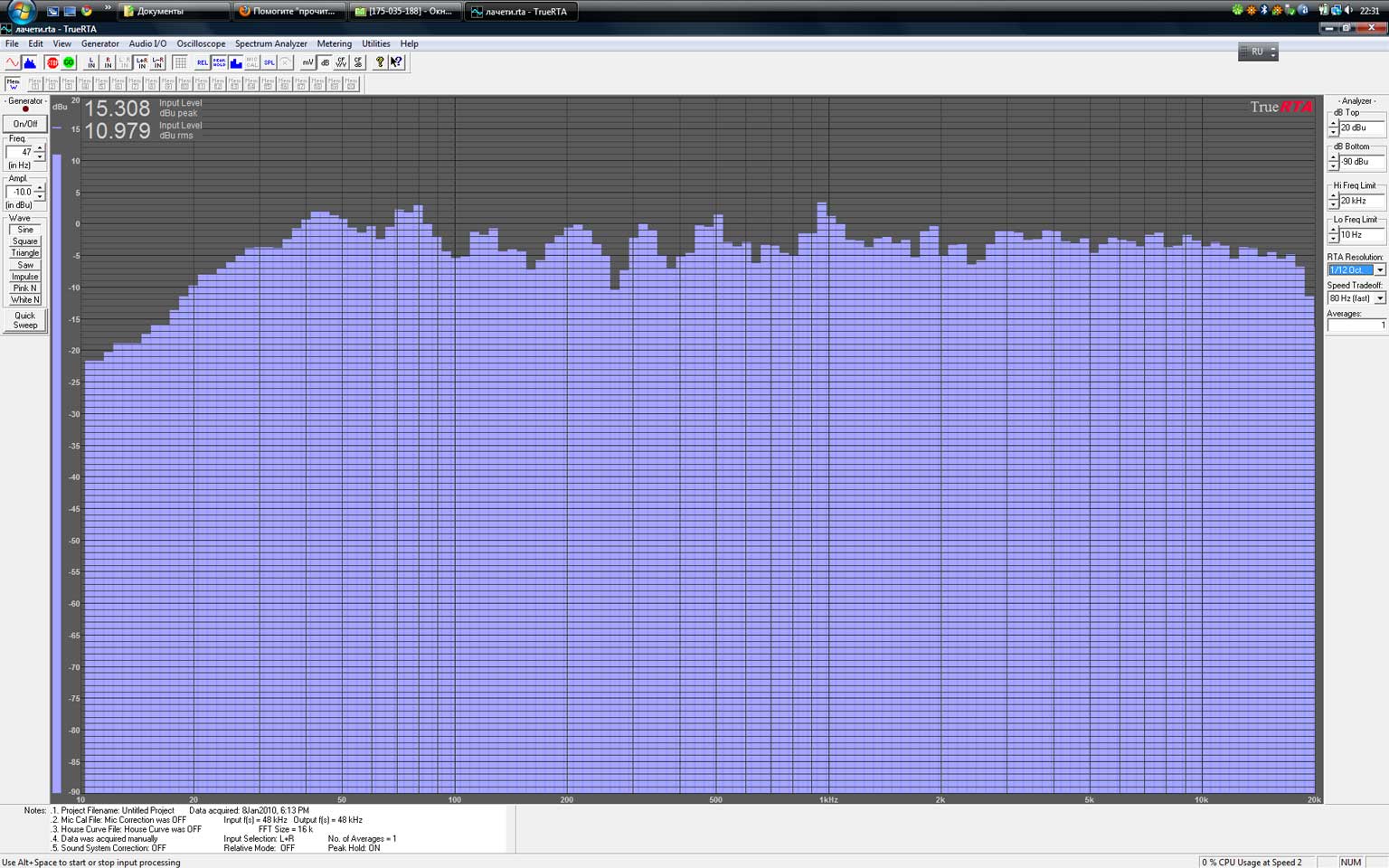Toggle the Peak Hold toolbar icon

click(219, 62)
